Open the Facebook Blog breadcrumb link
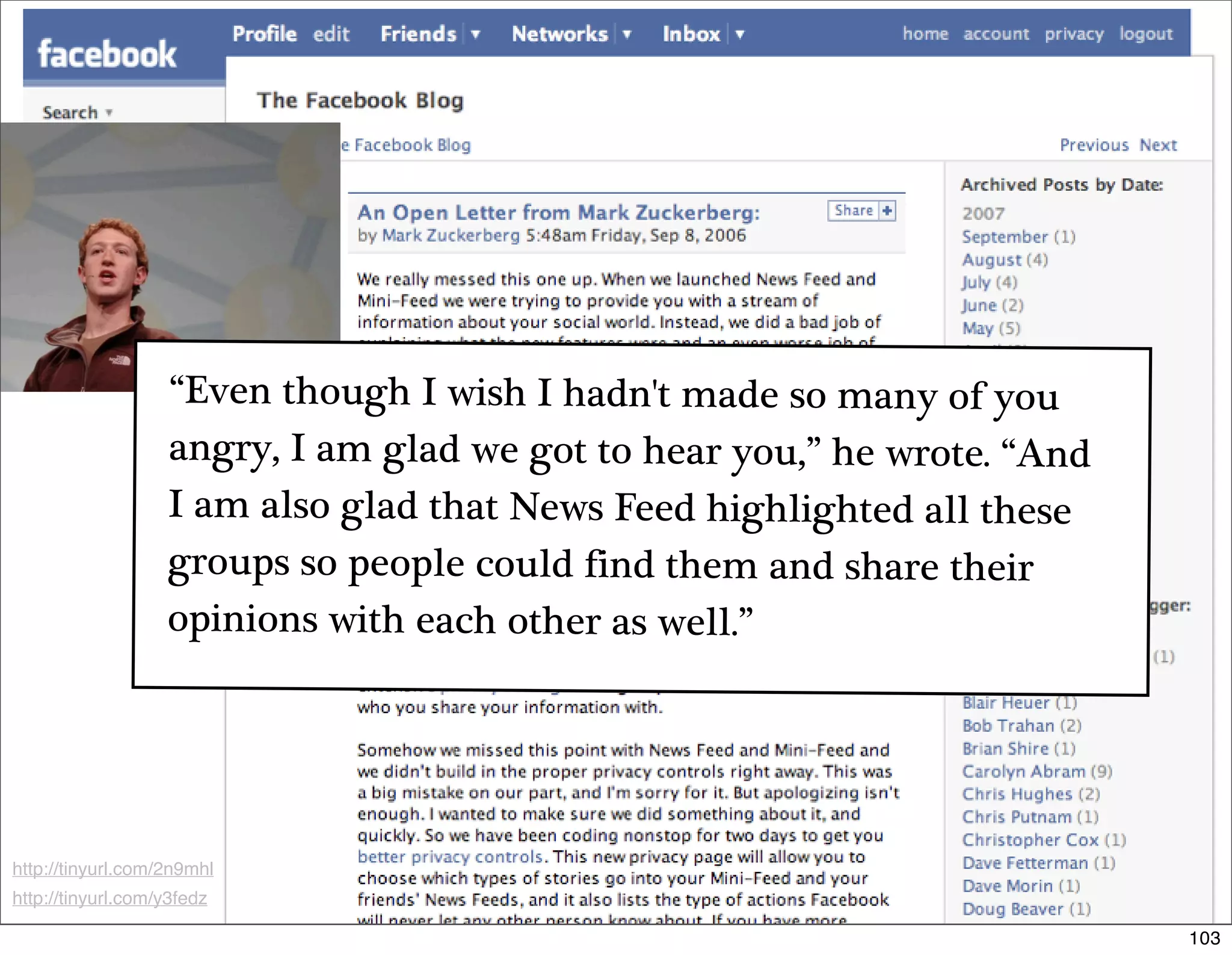 tap(406, 145)
